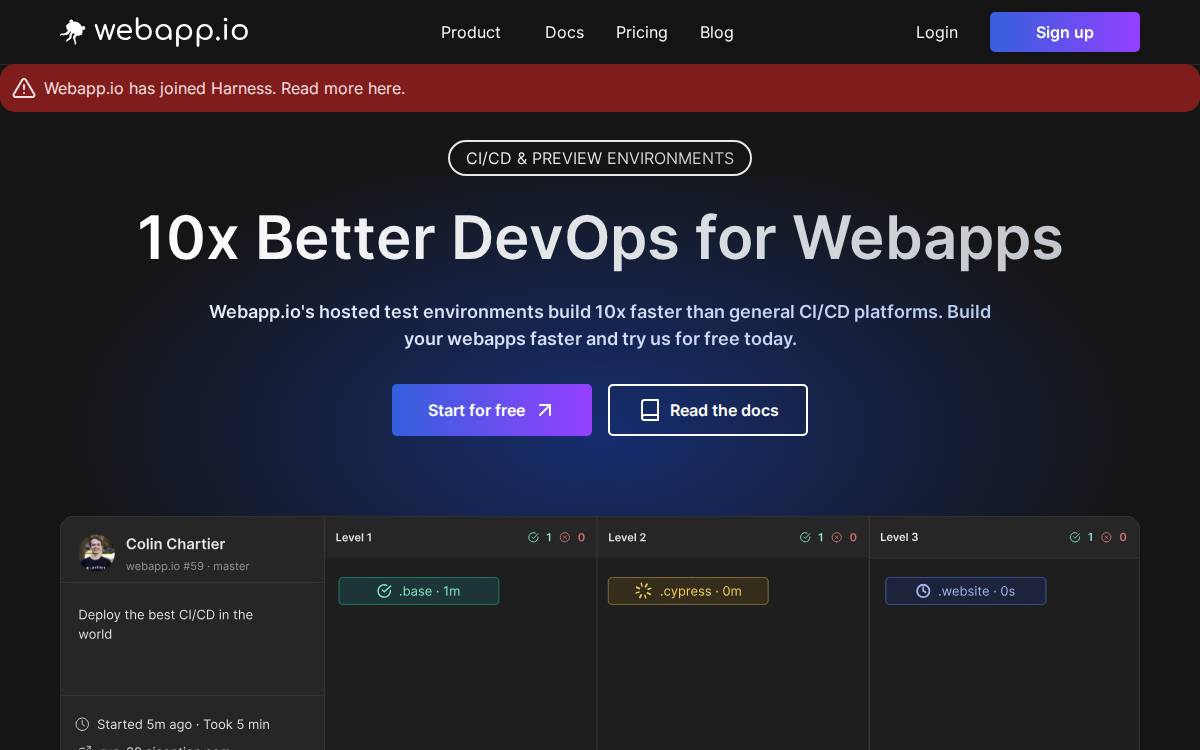1200x750 pixels.
Task: Click webapp.io #59 · master text
Action: coord(188,566)
